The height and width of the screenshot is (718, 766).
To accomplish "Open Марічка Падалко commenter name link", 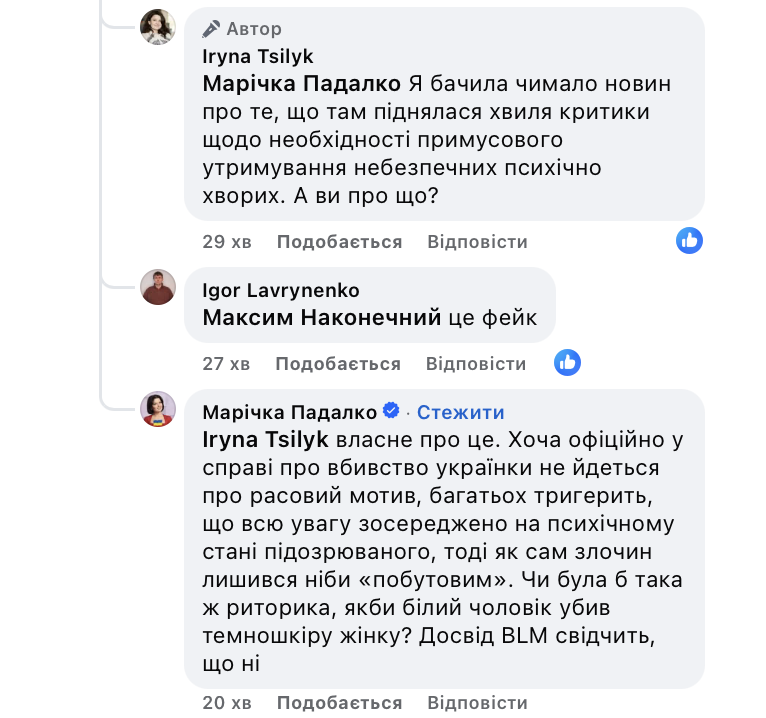I will click(289, 412).
